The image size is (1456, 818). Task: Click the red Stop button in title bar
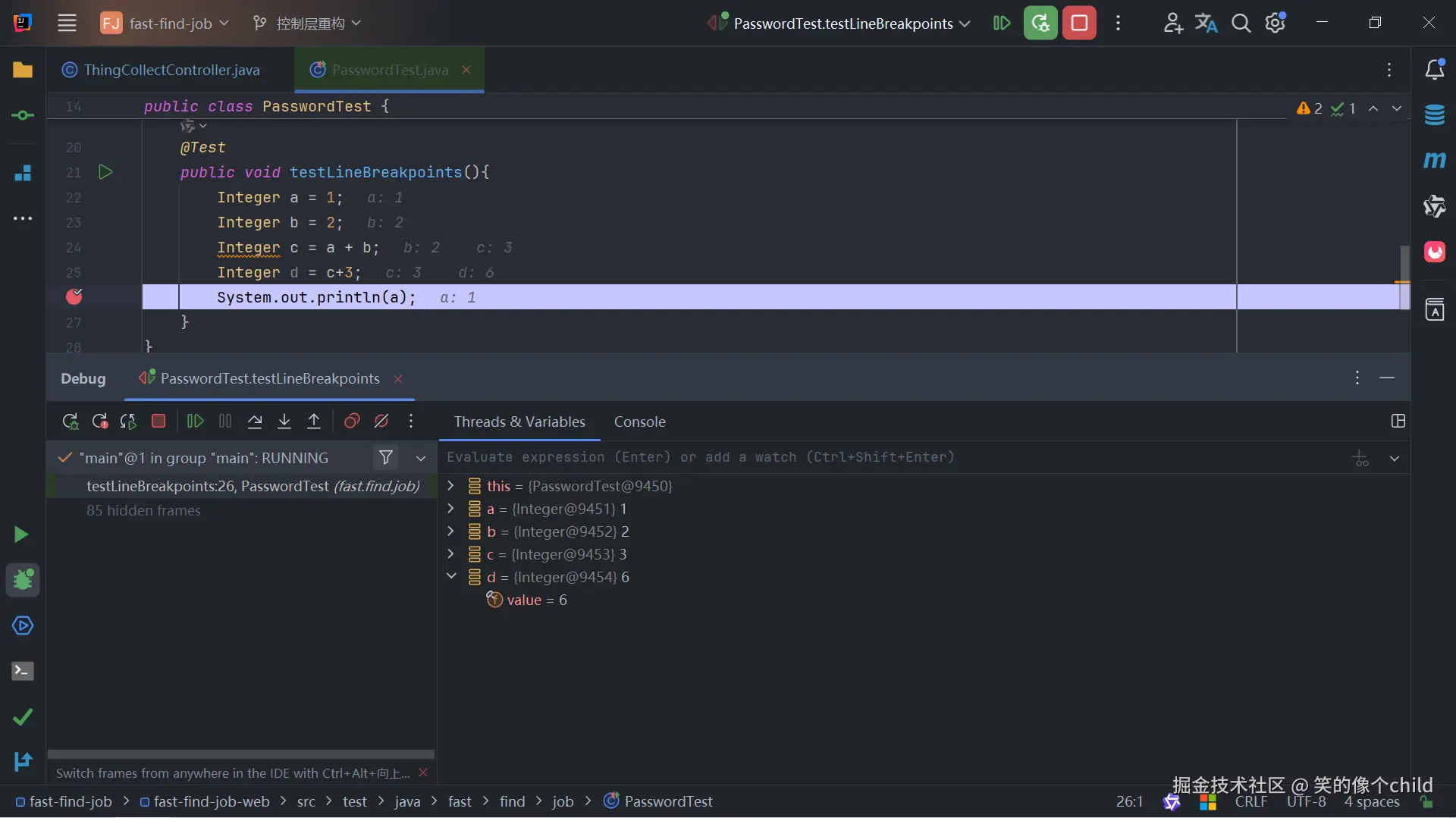tap(1079, 24)
